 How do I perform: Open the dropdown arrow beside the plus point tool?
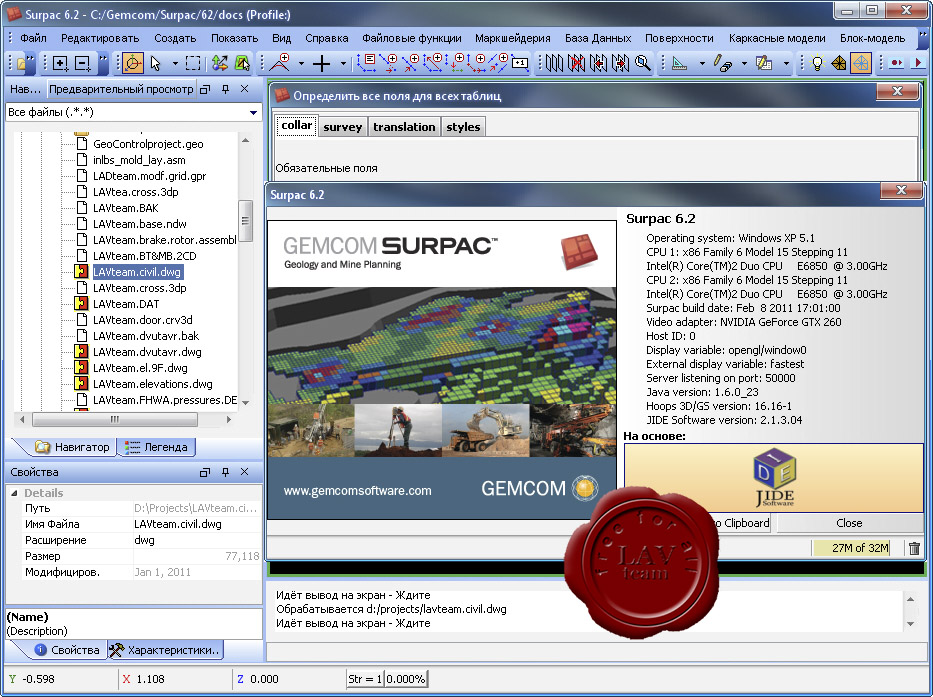pos(343,63)
